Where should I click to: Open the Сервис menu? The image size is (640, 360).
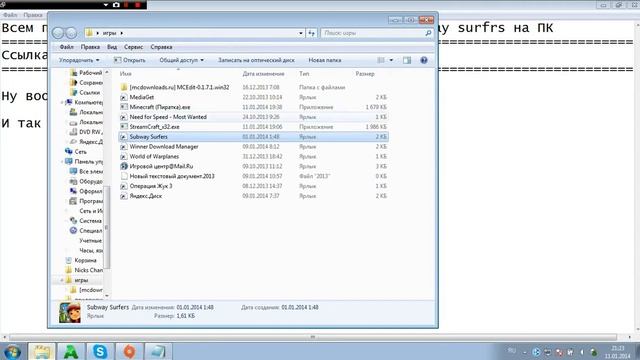click(x=133, y=47)
